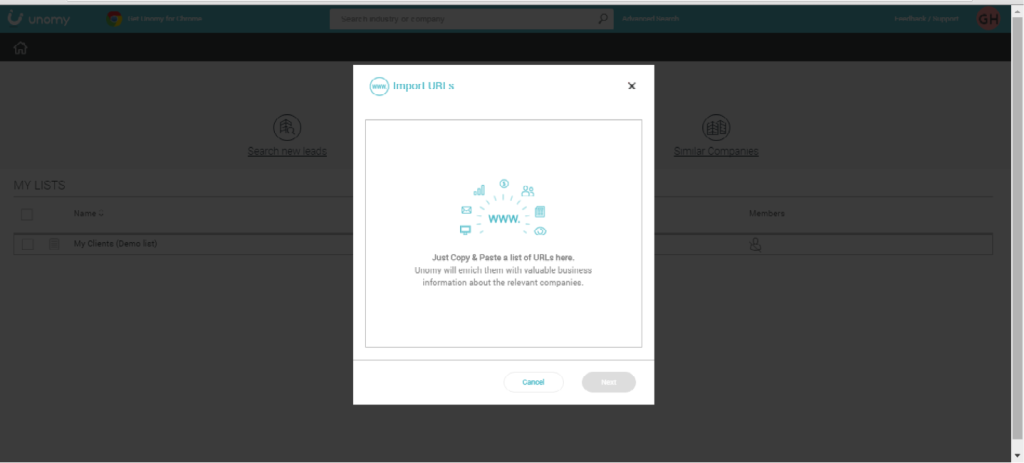
Task: Sort lists by Name column arrow
Action: 101,213
